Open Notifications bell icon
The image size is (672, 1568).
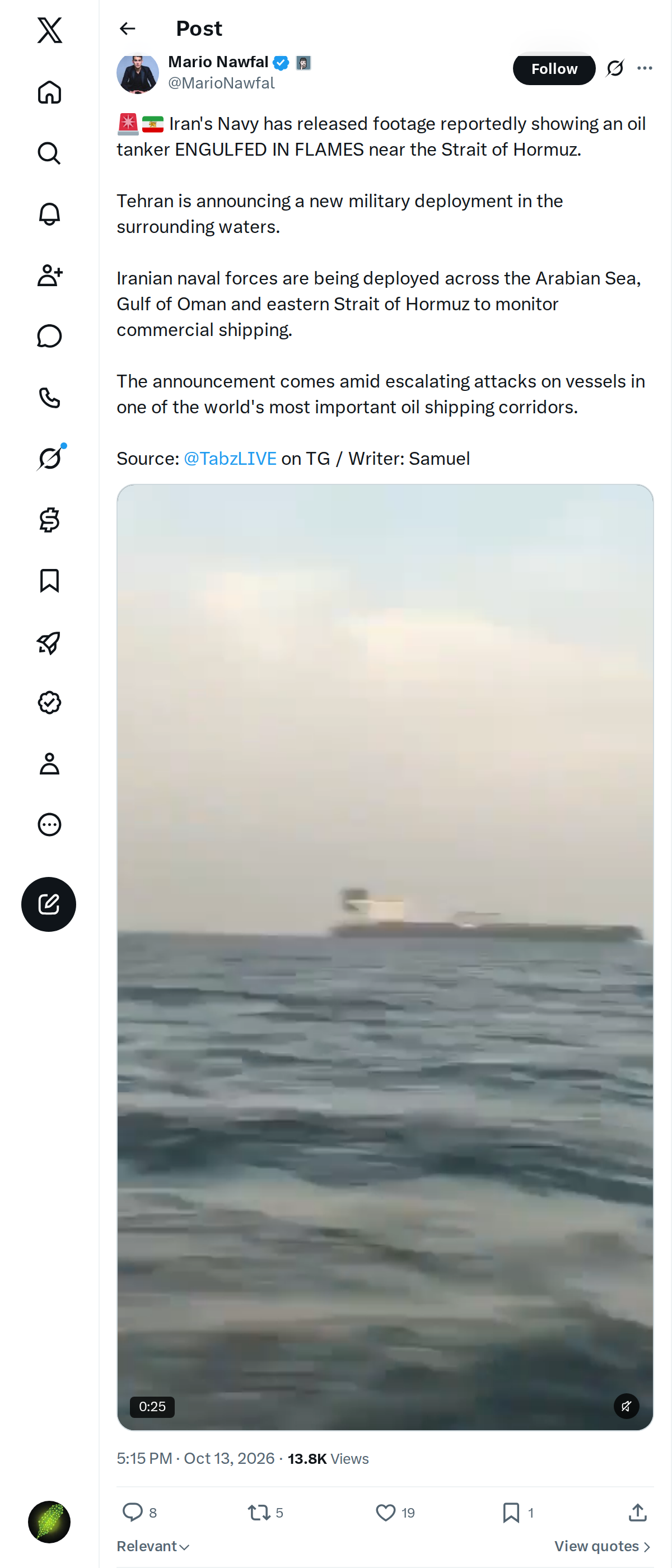pyautogui.click(x=49, y=214)
